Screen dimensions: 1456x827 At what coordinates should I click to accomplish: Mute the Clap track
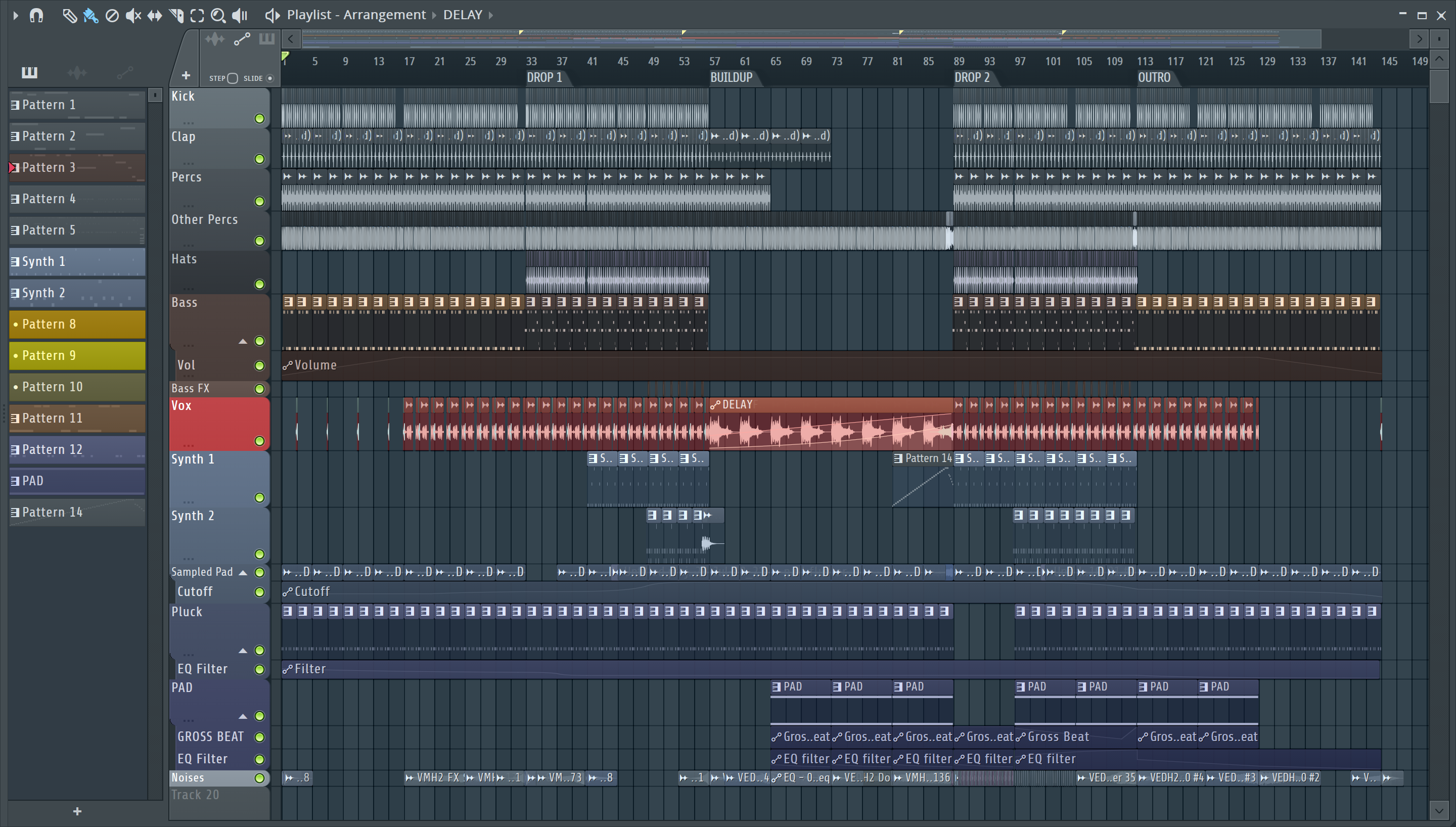click(x=259, y=159)
